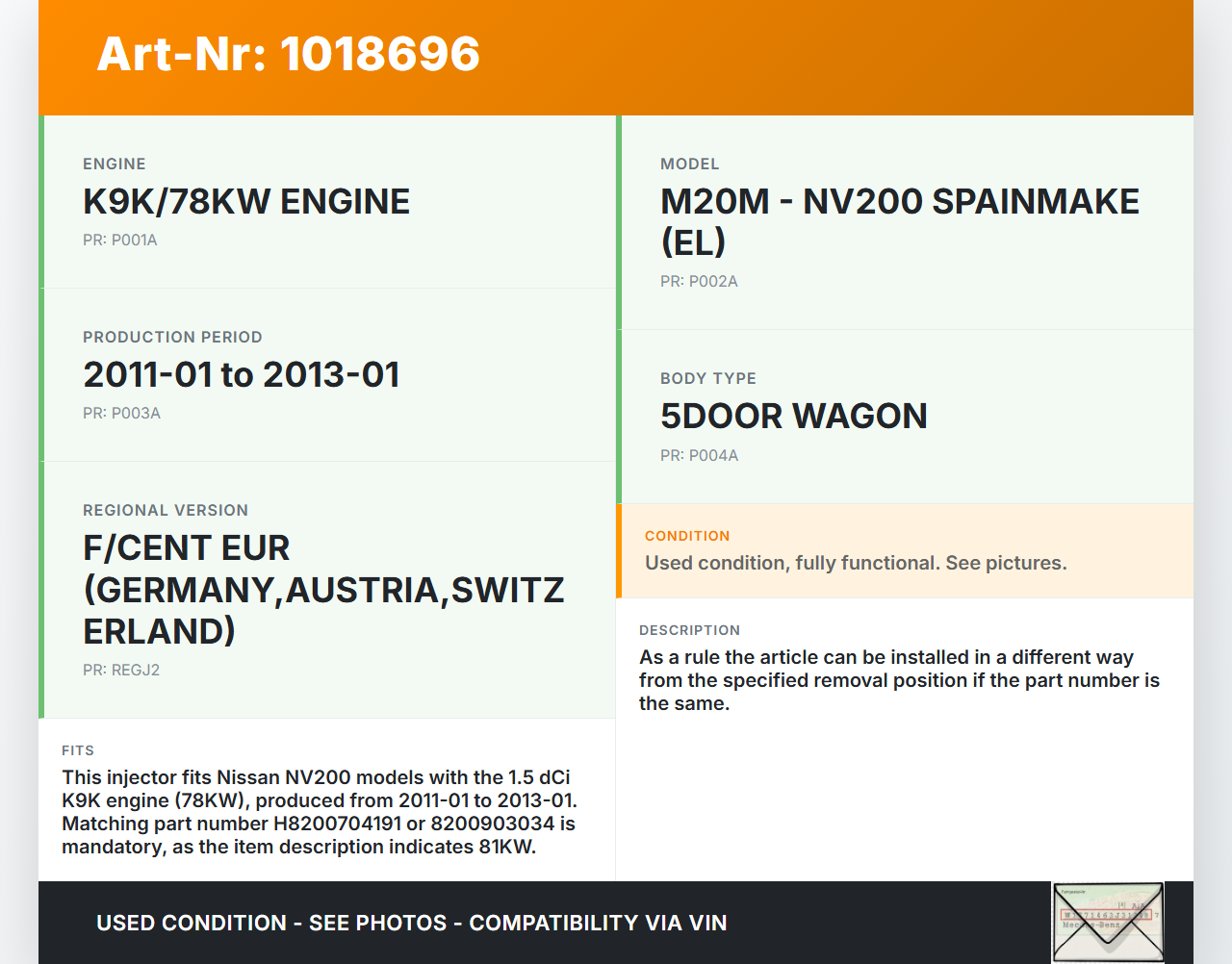The height and width of the screenshot is (964, 1232).
Task: Click the PR: REGJ2 code
Action: pos(121,671)
